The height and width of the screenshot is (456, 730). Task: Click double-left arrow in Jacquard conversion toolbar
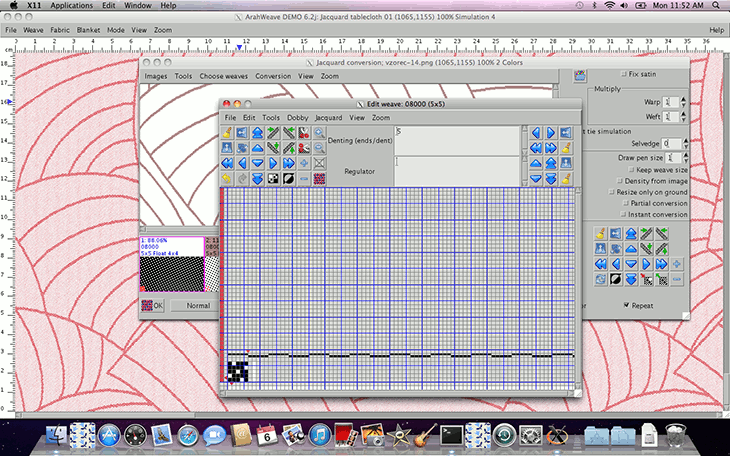[x=601, y=264]
